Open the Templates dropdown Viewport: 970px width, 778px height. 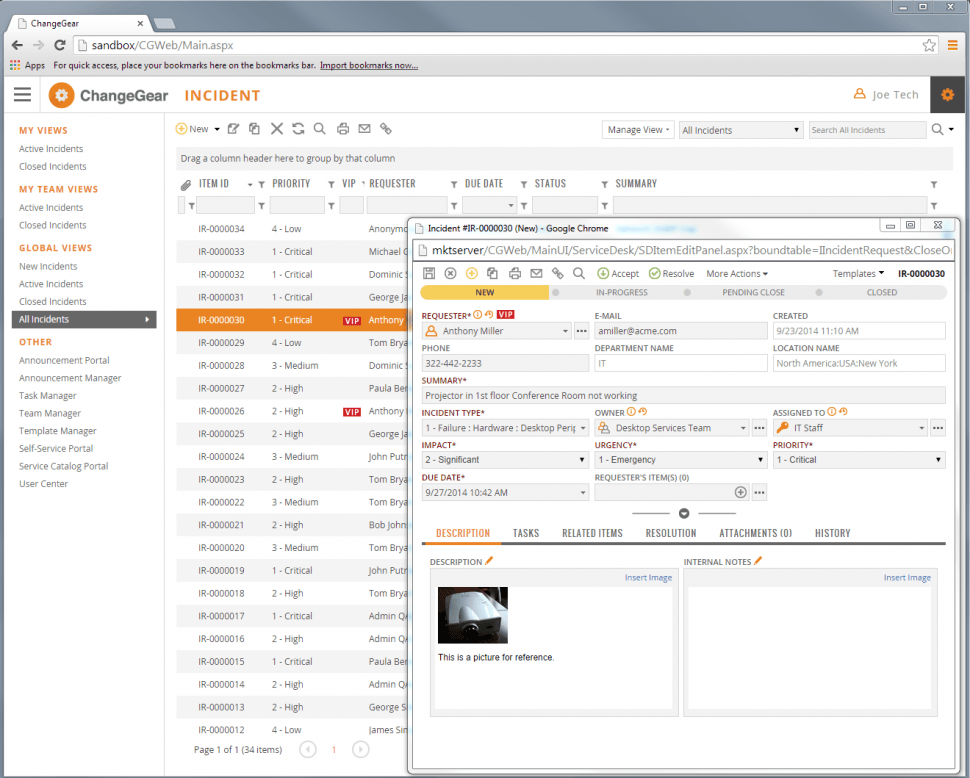click(x=858, y=273)
